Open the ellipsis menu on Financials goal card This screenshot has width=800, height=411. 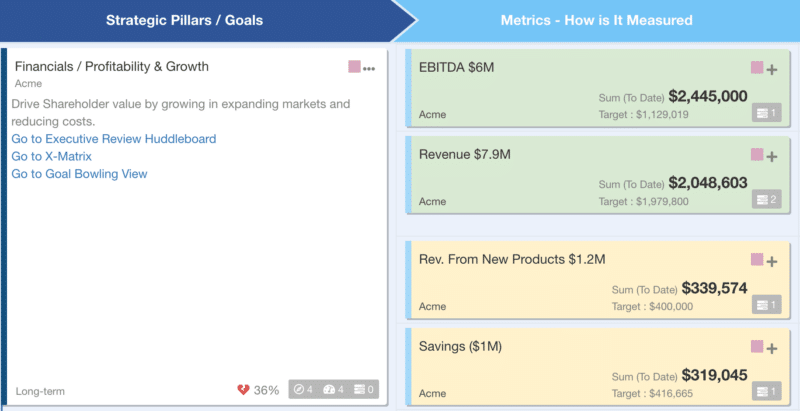point(369,69)
